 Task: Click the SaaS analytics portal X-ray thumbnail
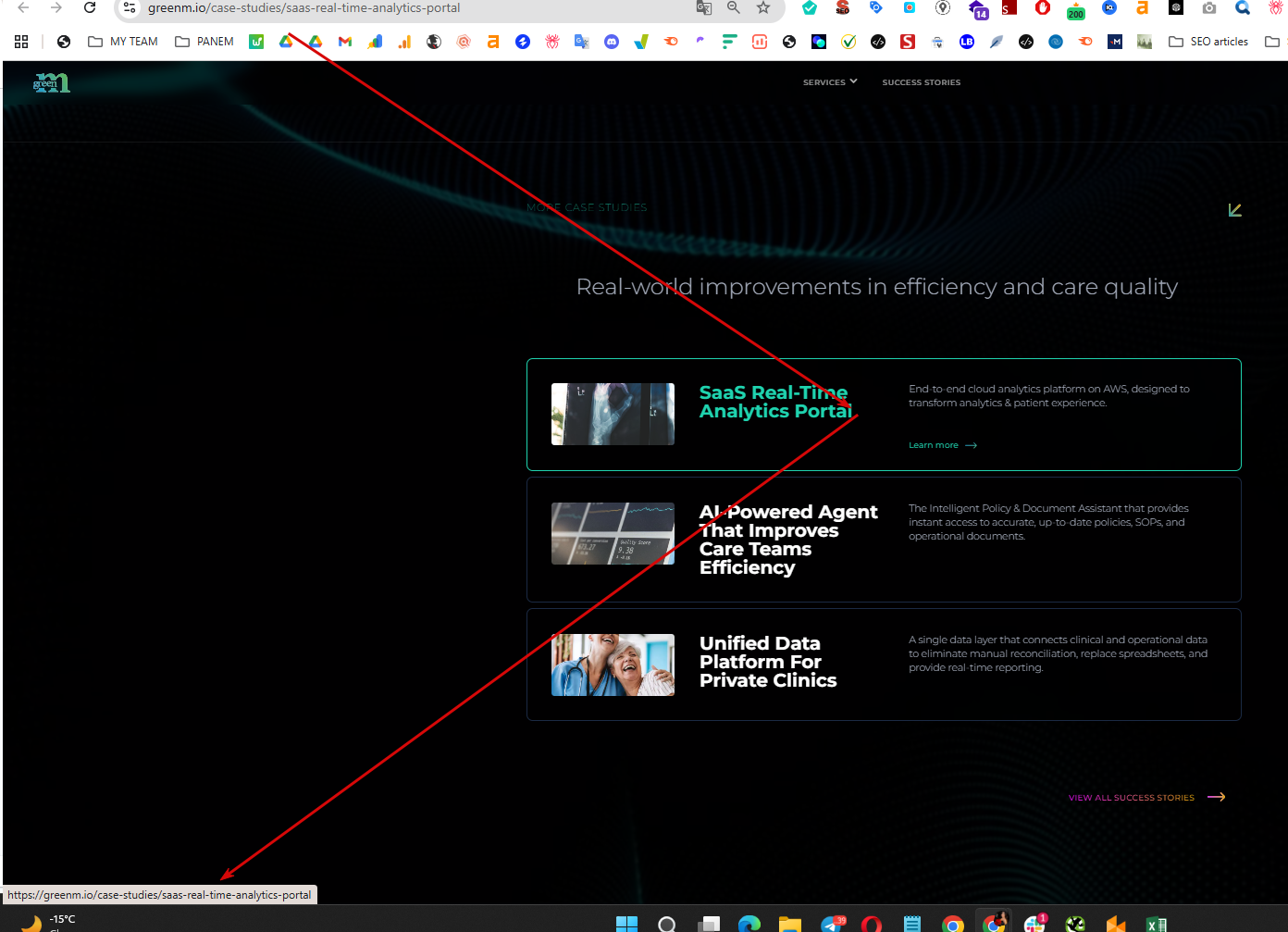click(x=613, y=414)
